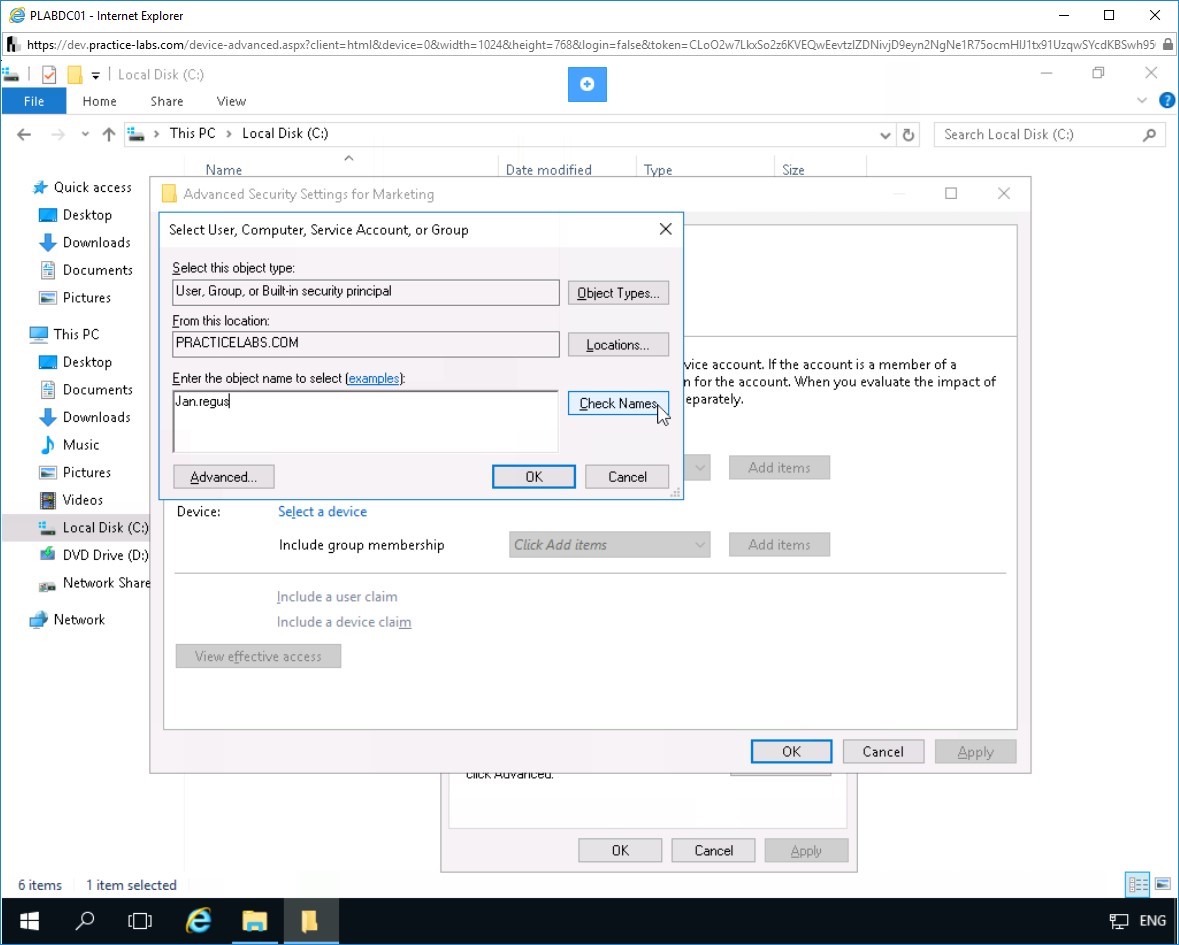Click Cancel in Advanced Security Settings
This screenshot has width=1179, height=945.
(x=883, y=752)
